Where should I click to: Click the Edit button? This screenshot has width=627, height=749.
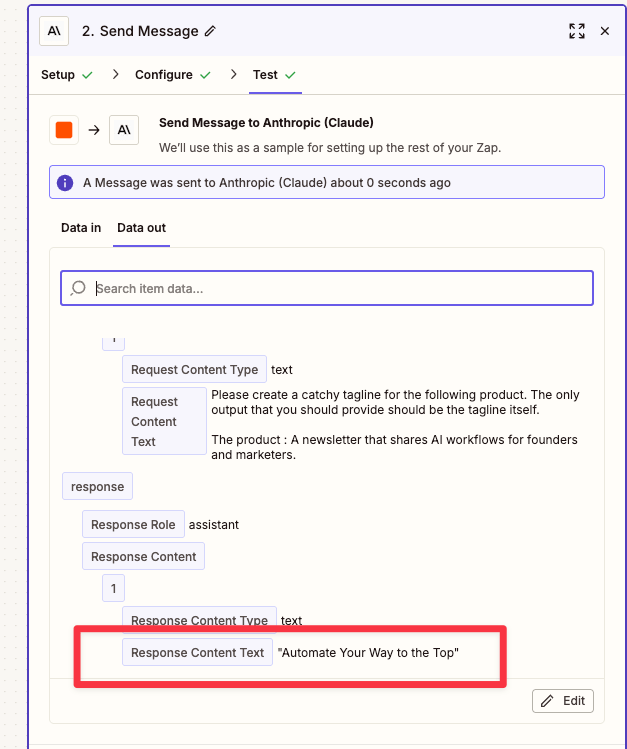pyautogui.click(x=563, y=701)
